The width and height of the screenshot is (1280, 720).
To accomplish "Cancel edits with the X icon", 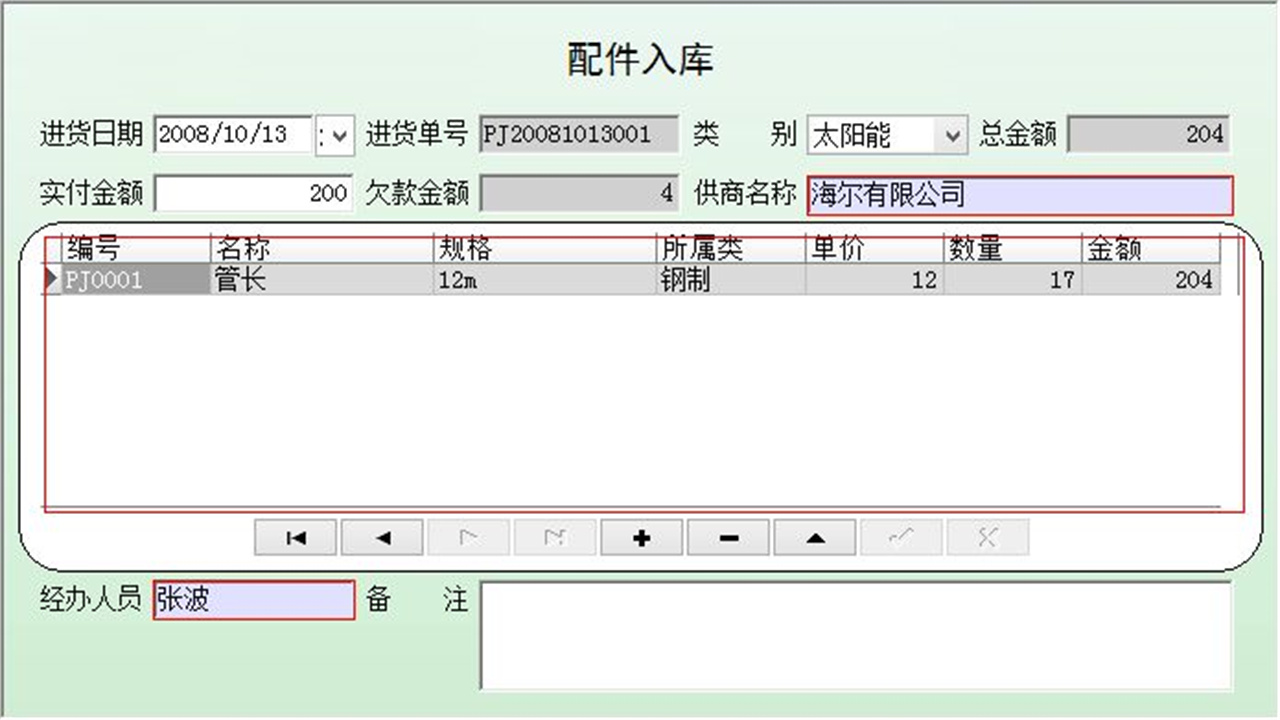I will pyautogui.click(x=987, y=537).
